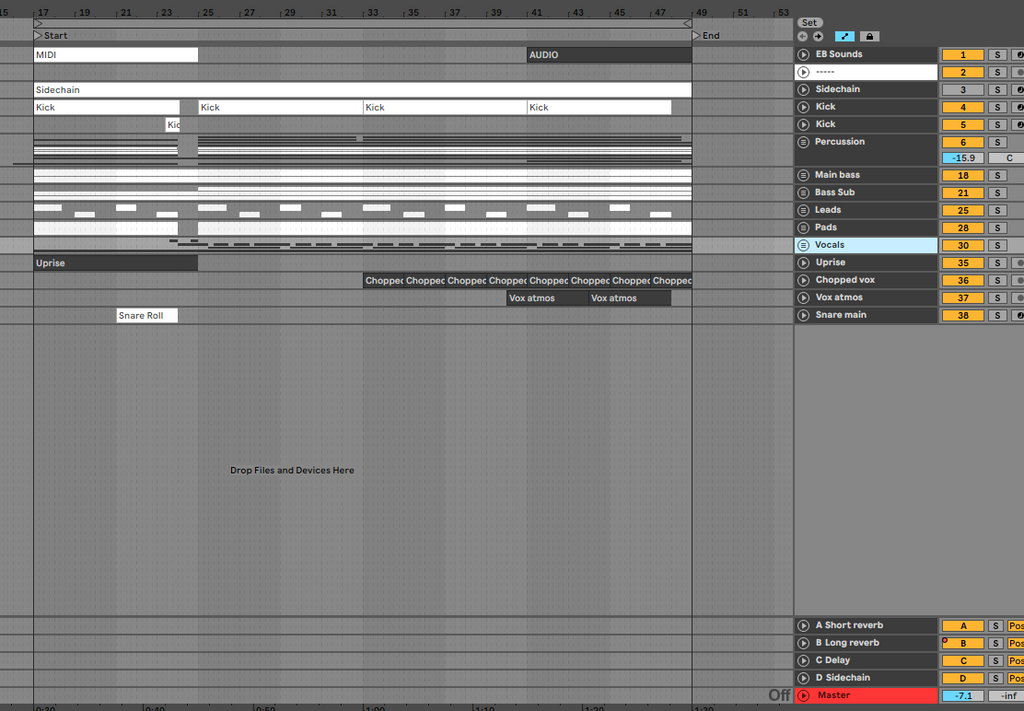
Task: Solo the B Long reverb return
Action: pyautogui.click(x=995, y=643)
